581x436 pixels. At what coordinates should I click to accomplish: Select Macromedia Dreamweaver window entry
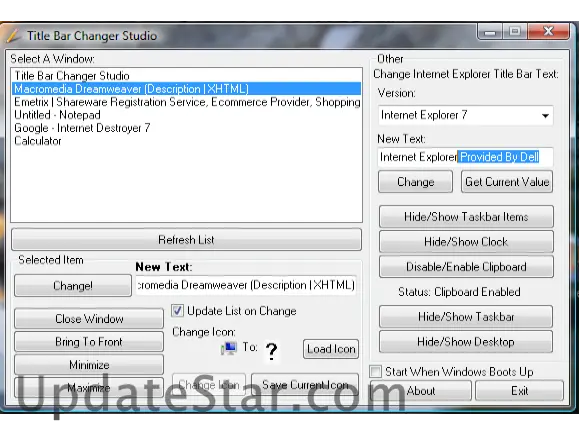click(x=186, y=89)
